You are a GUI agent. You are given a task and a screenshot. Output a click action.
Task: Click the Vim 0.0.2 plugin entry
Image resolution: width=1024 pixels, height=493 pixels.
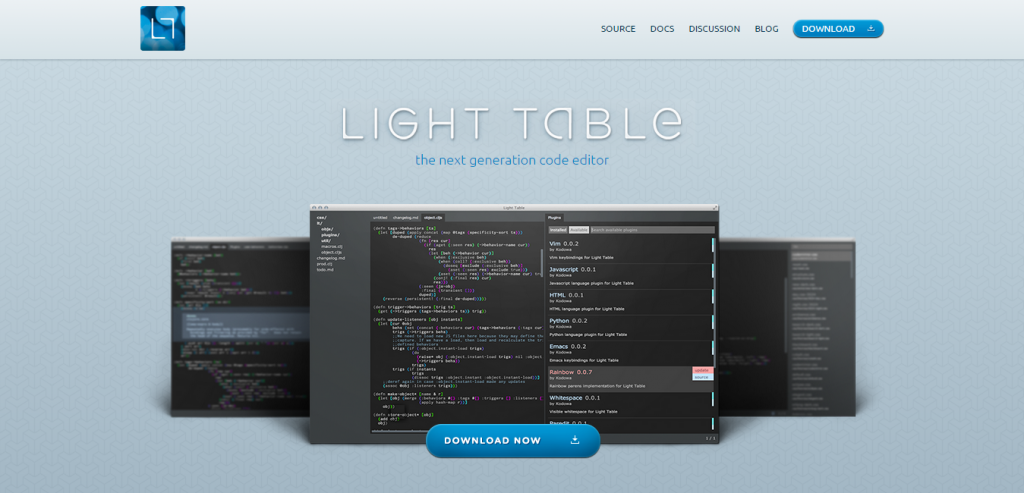[x=629, y=250]
